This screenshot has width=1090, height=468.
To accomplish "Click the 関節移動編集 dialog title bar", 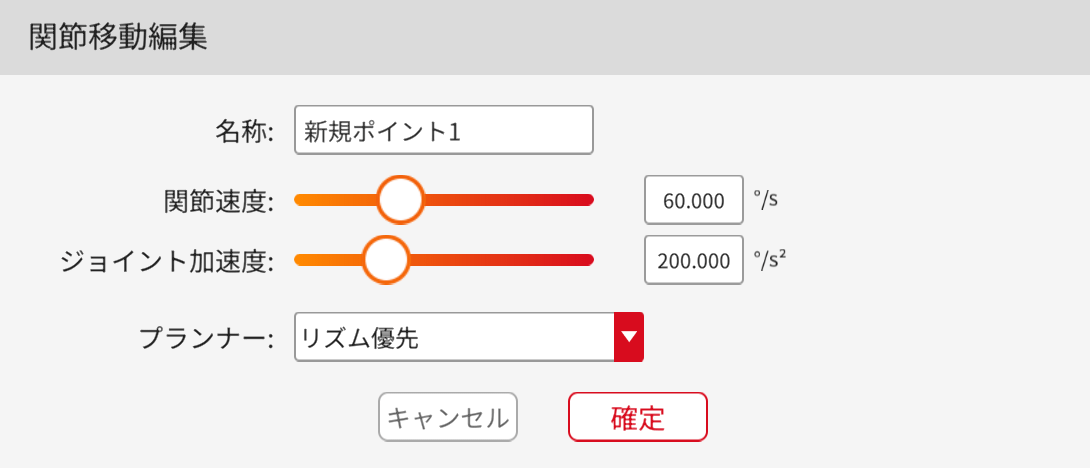I will point(545,37).
